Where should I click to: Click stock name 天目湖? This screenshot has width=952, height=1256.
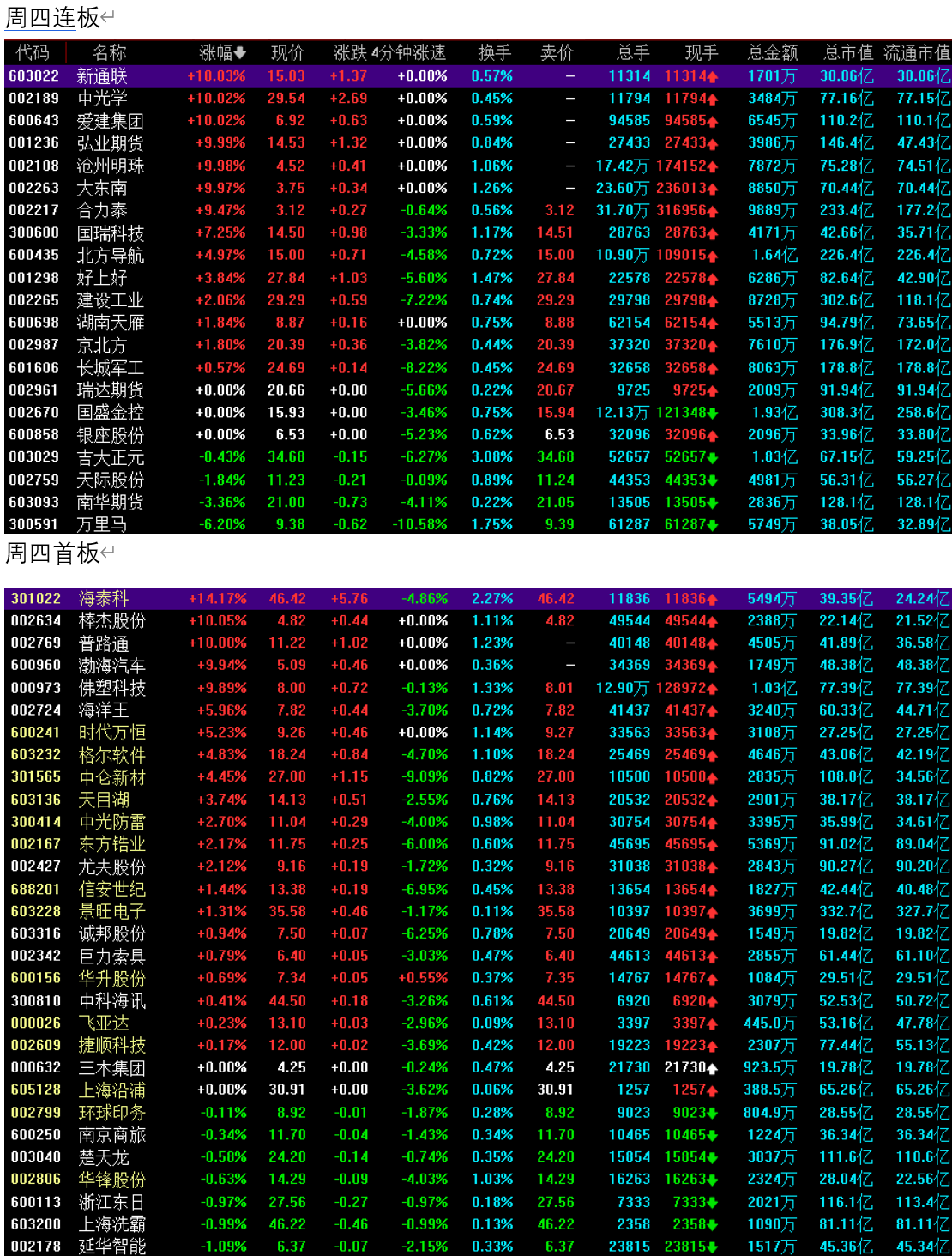coord(104,800)
